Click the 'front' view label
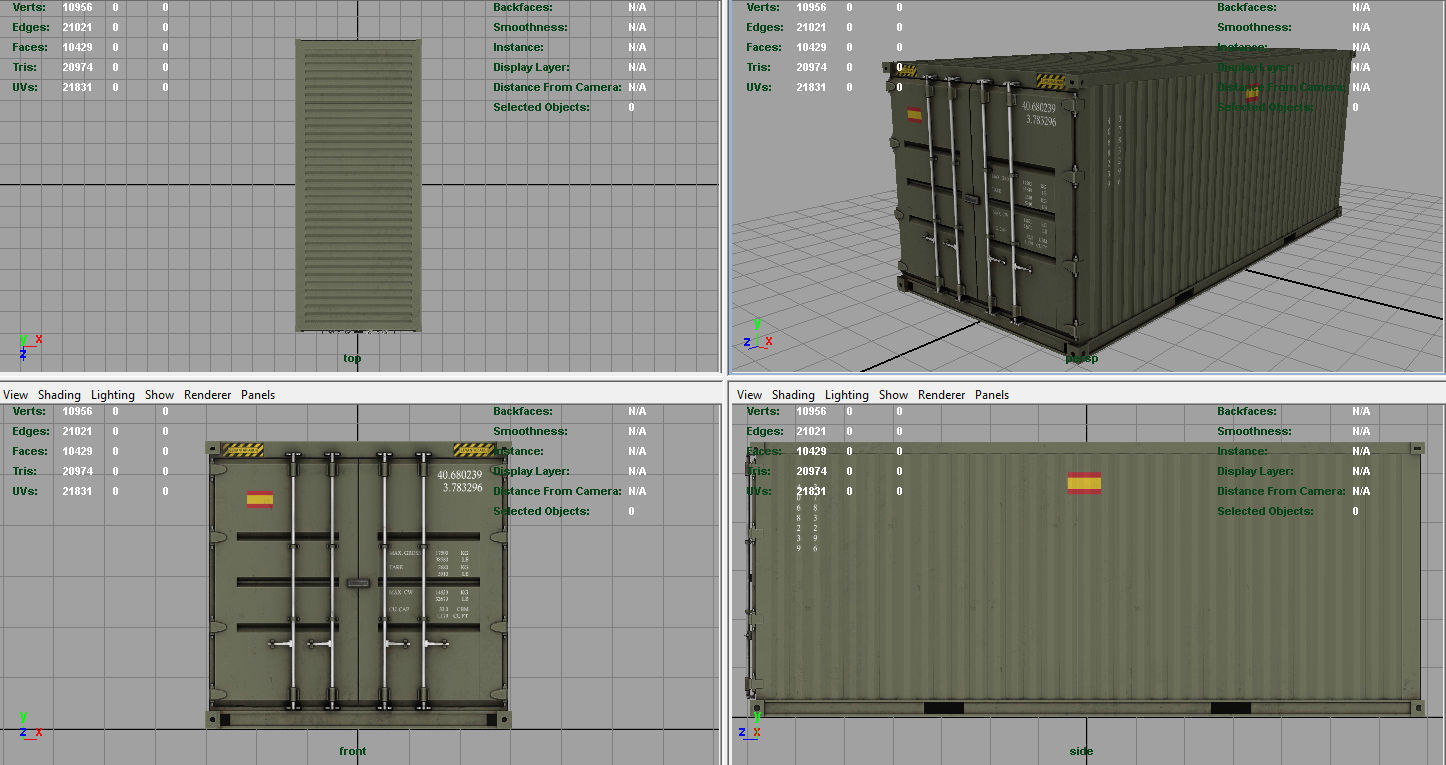Viewport: 1446px width, 765px height. click(x=353, y=751)
